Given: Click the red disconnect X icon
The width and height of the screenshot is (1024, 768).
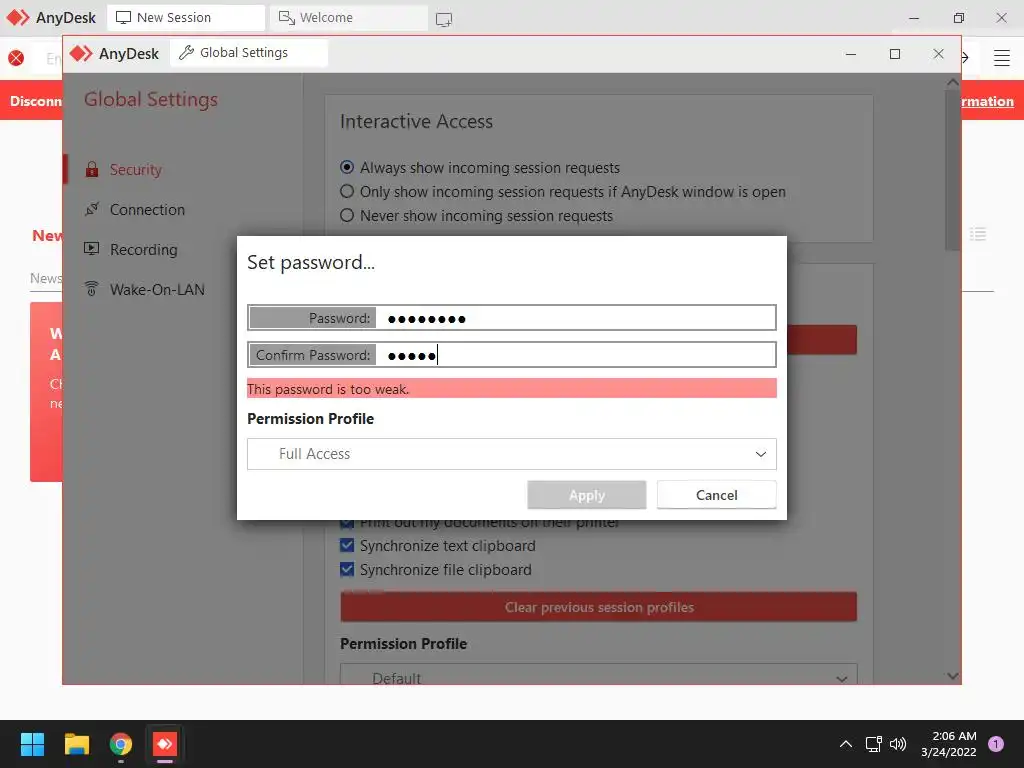Looking at the screenshot, I should click(x=16, y=58).
